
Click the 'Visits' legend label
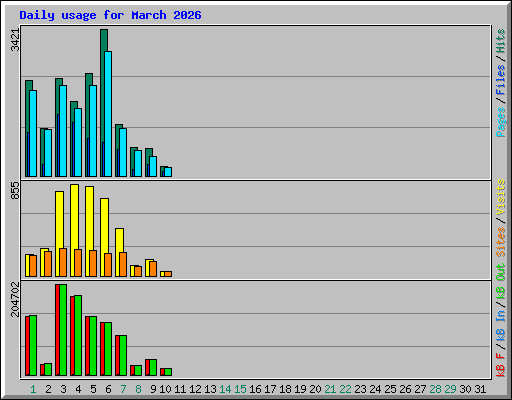(x=501, y=197)
